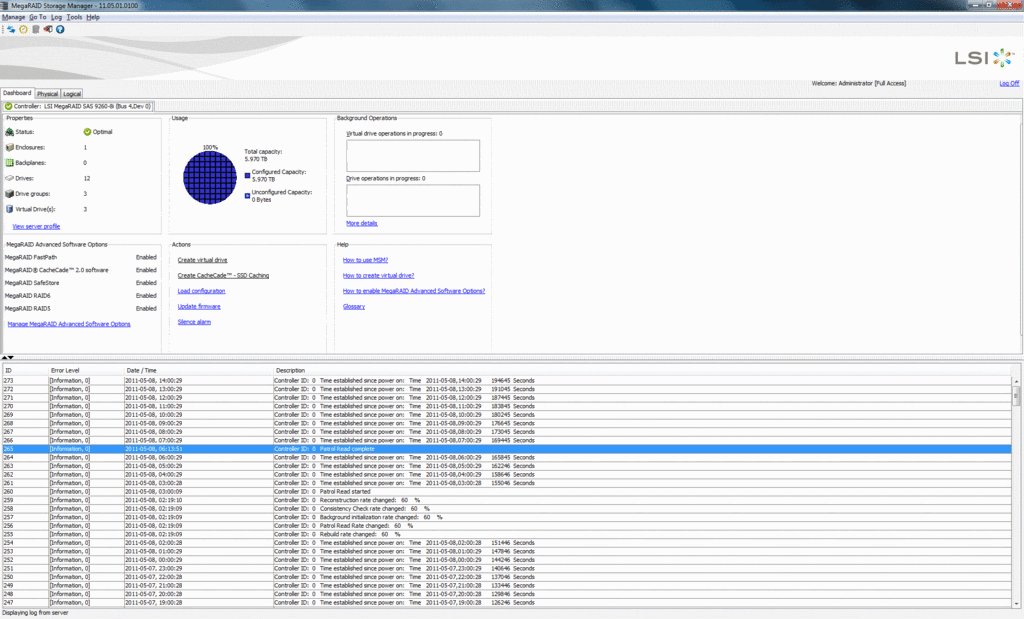Open help with the blue question icon
1024x619 pixels.
(60, 29)
